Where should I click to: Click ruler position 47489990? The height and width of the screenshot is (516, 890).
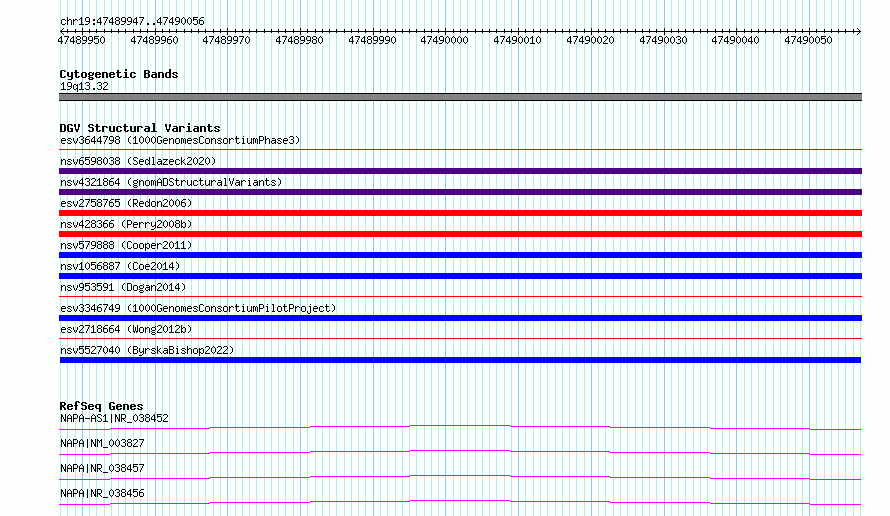[x=372, y=40]
